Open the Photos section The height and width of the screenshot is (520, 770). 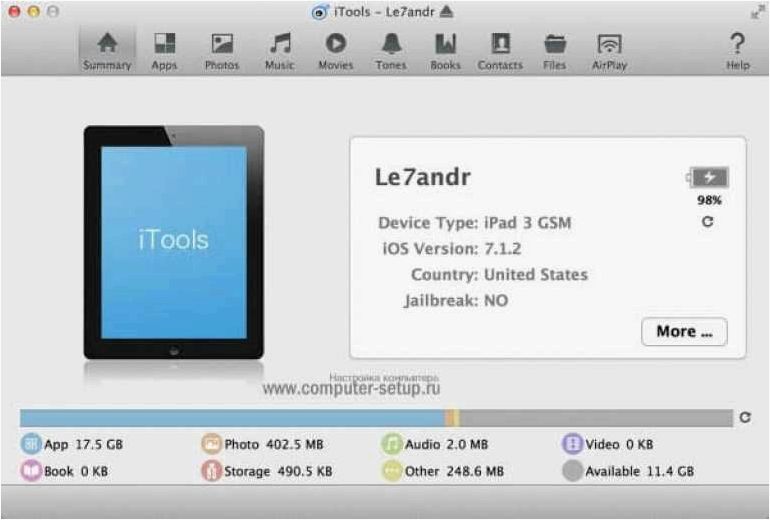[x=222, y=52]
